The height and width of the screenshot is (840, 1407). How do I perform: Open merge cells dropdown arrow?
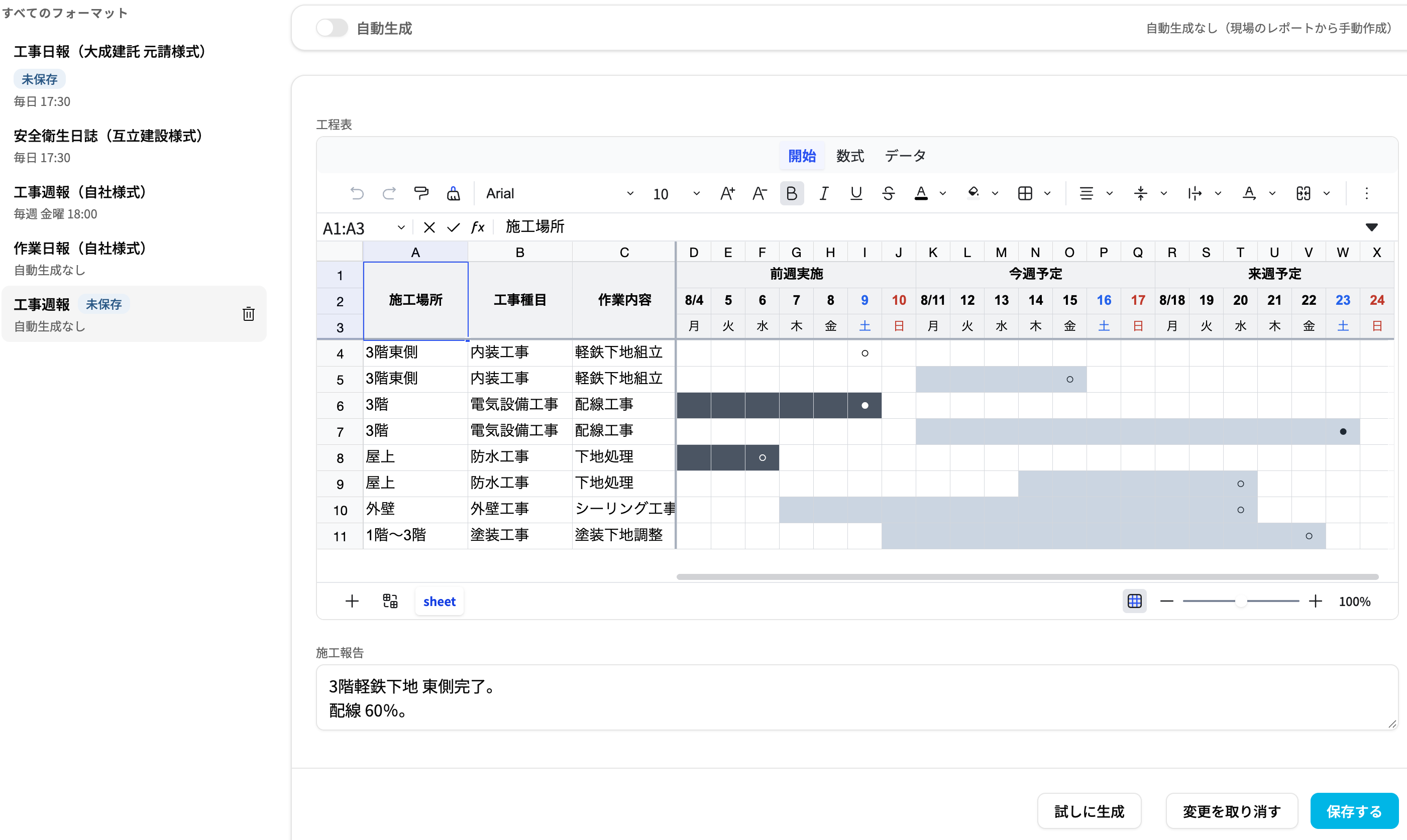click(1327, 194)
